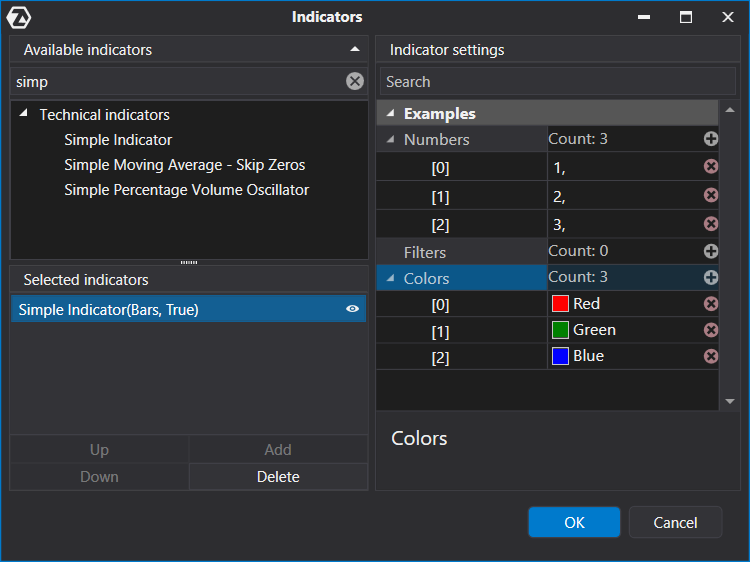Remove the Green color entry
750x562 pixels.
[x=710, y=330]
